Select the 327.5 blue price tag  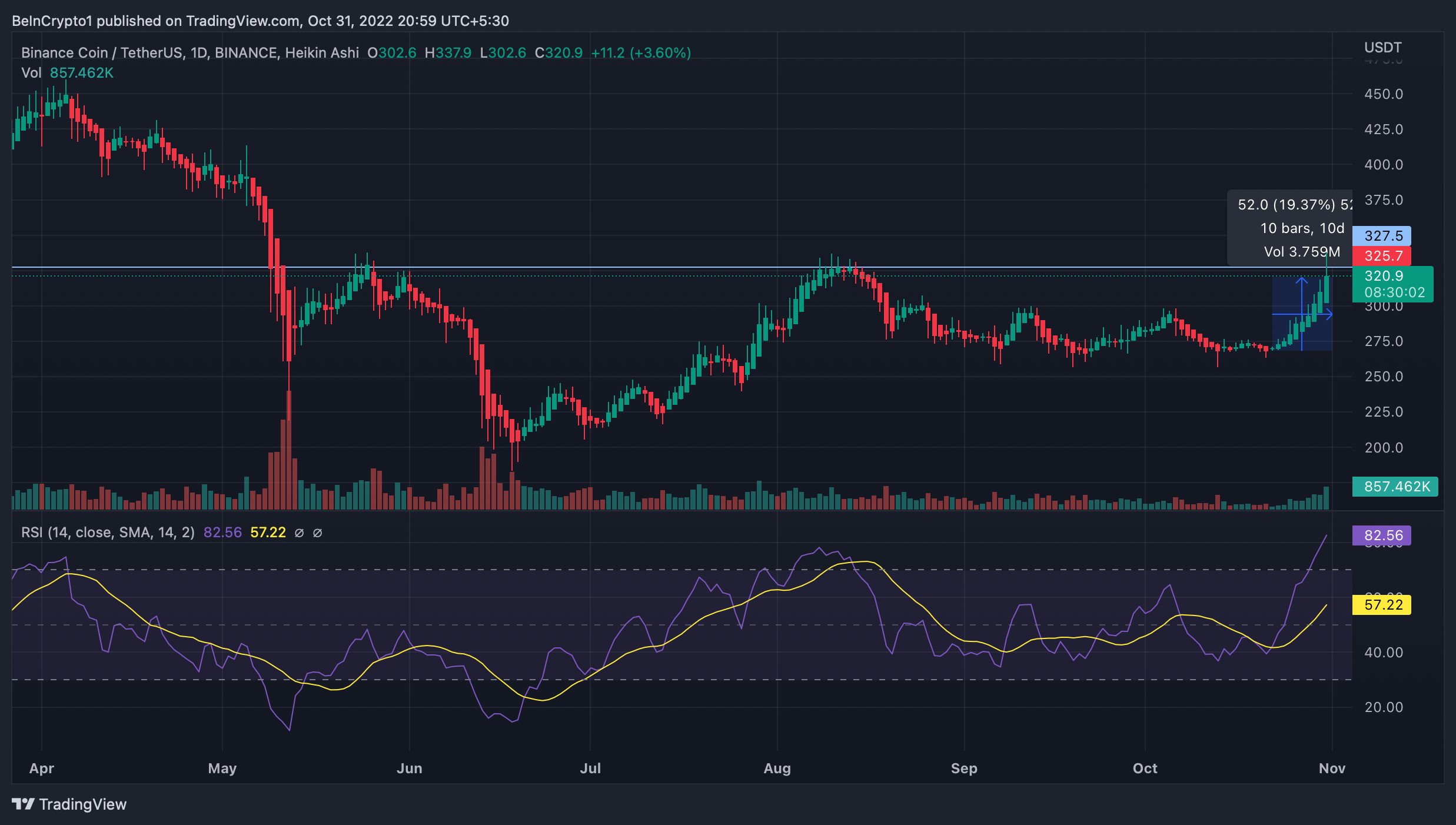pos(1382,236)
